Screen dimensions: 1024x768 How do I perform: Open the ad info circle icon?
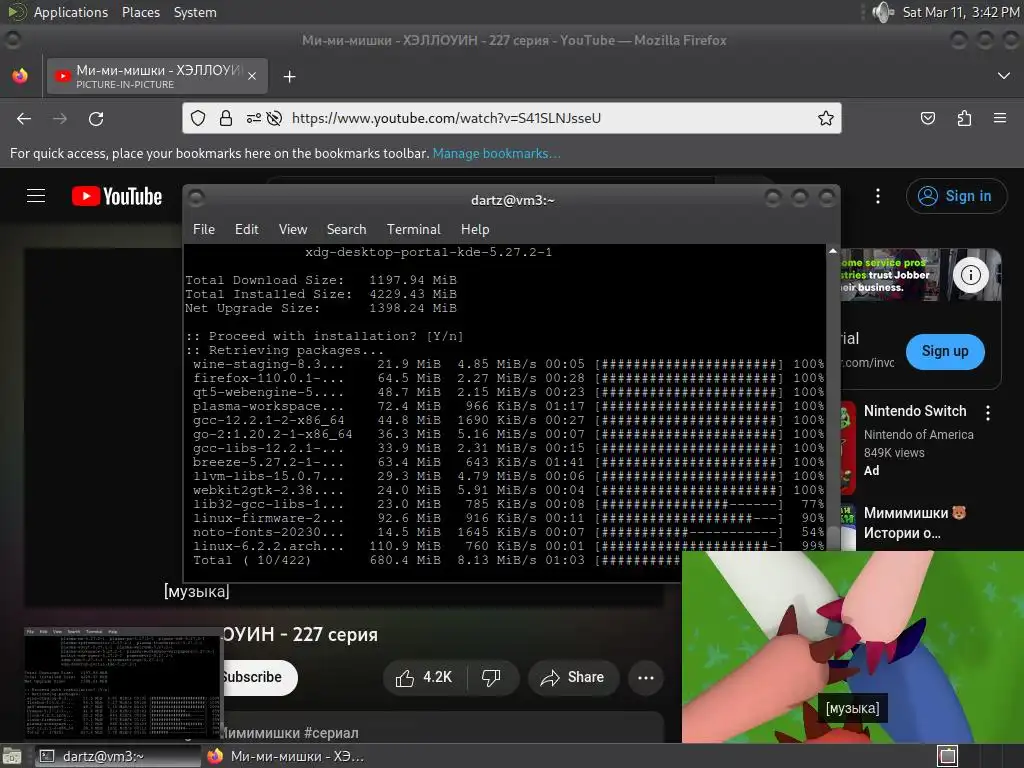970,275
